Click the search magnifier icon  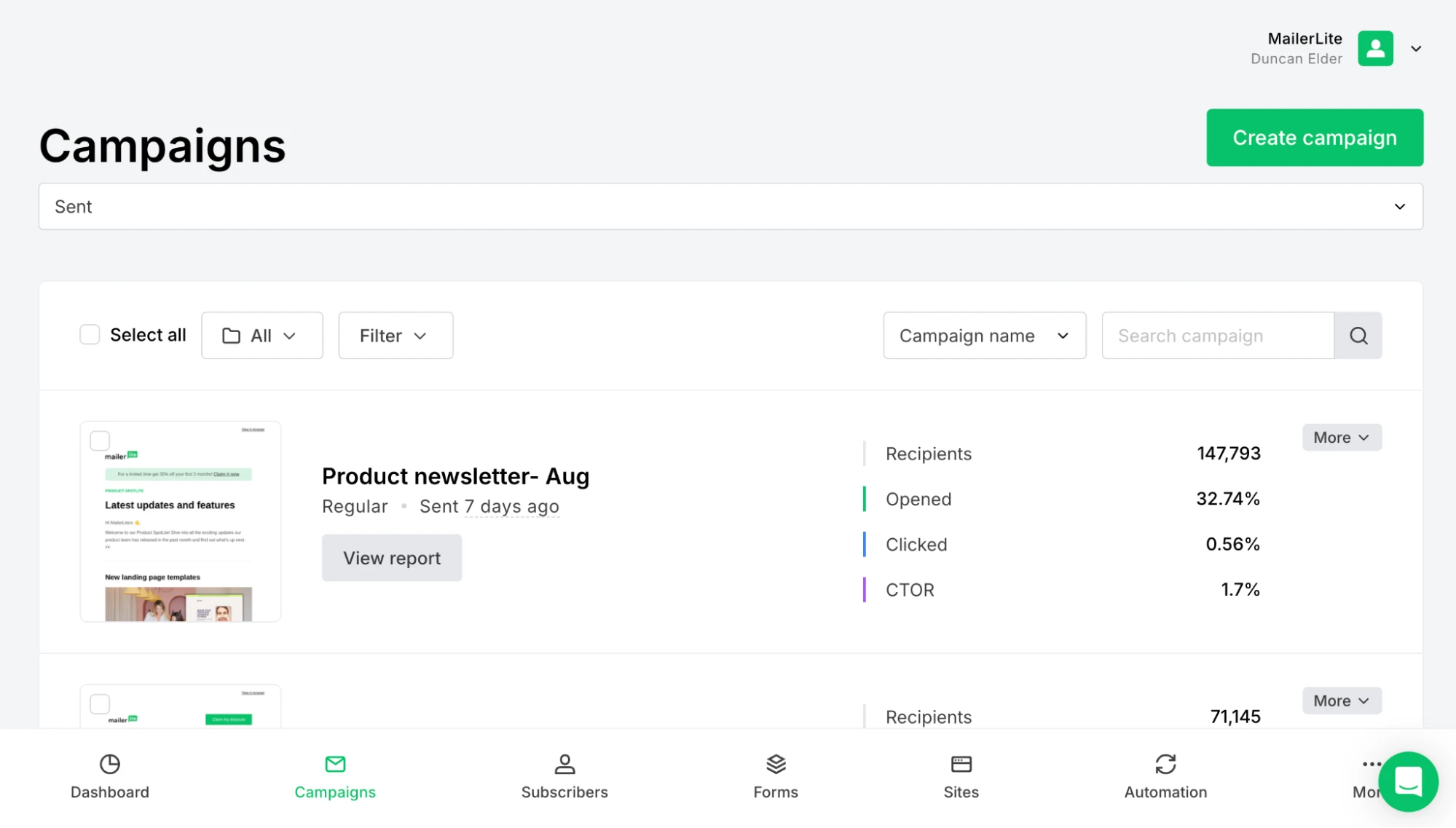tap(1358, 336)
